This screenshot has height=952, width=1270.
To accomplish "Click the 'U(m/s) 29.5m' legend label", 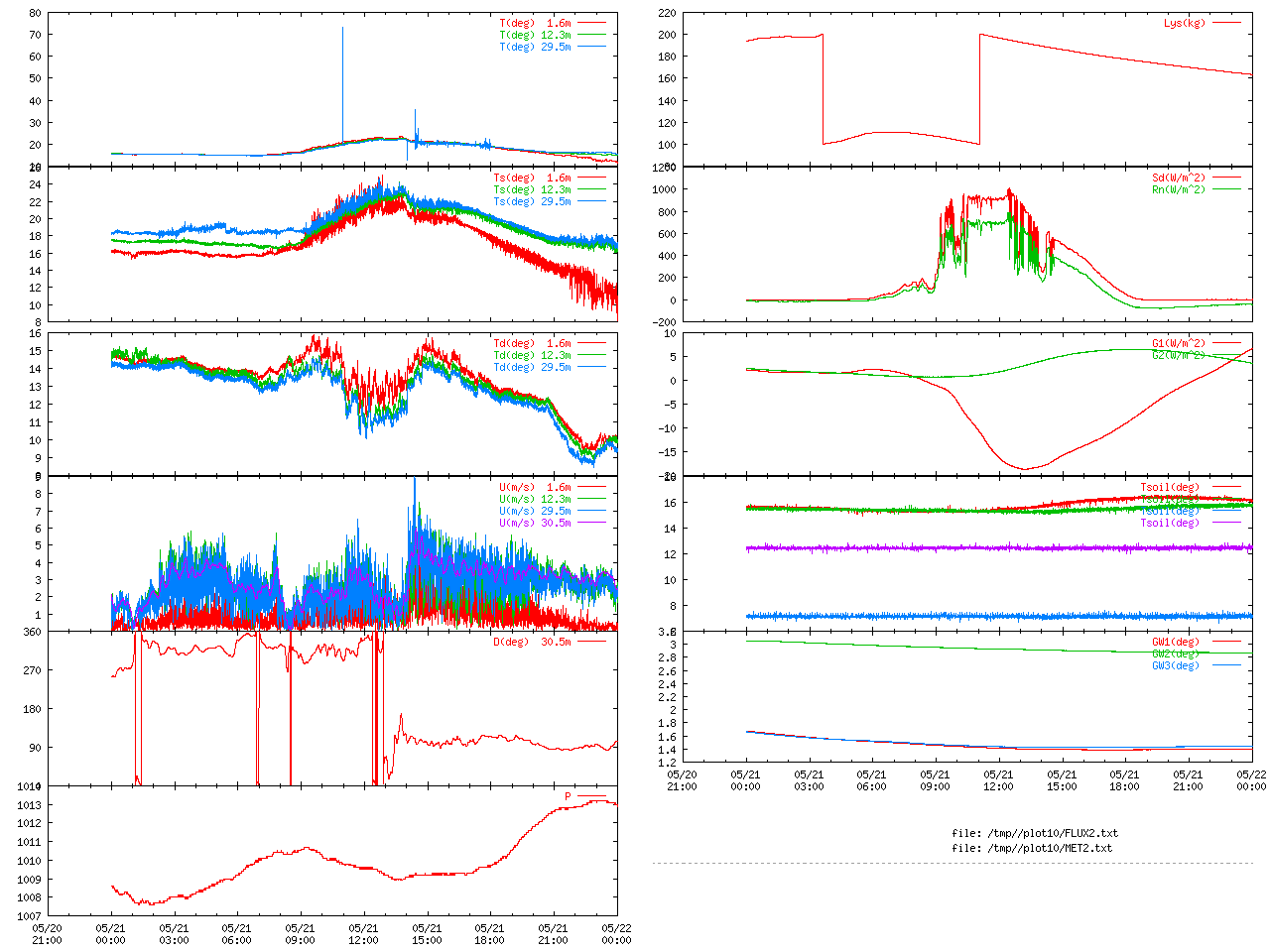I will pyautogui.click(x=536, y=512).
